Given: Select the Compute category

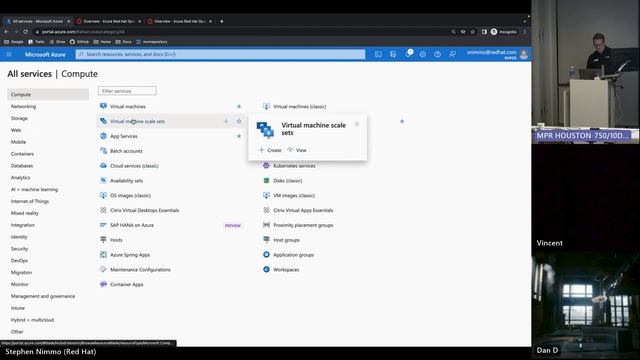Looking at the screenshot, I should click(48, 94).
